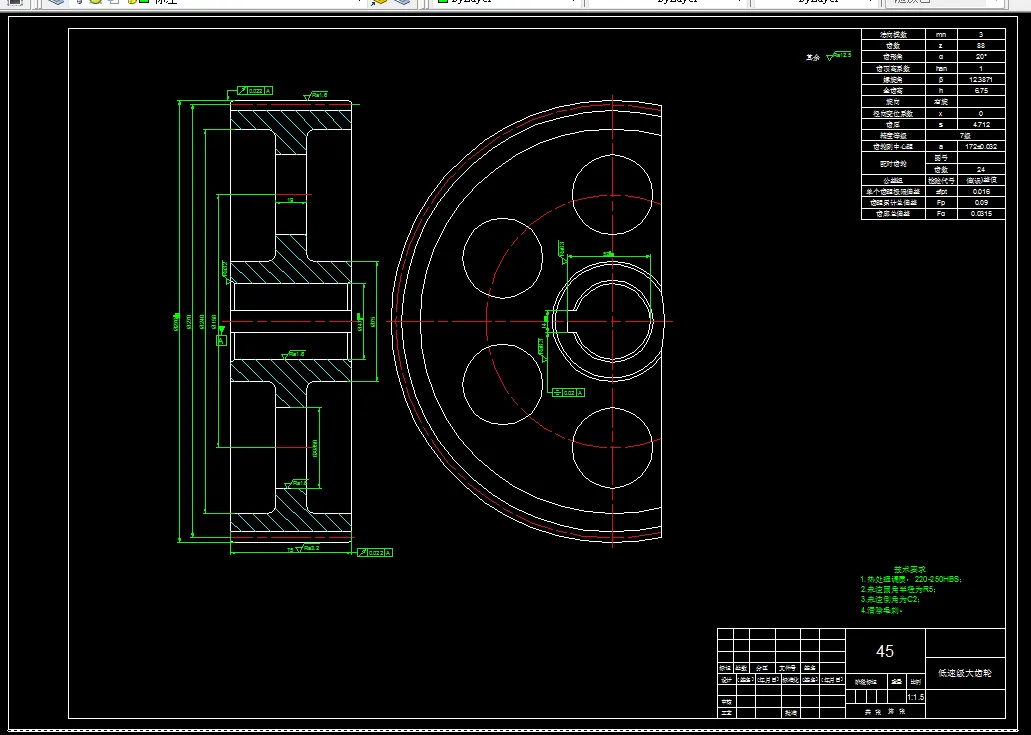
Task: Select the Fα symbol cell
Action: tap(941, 214)
